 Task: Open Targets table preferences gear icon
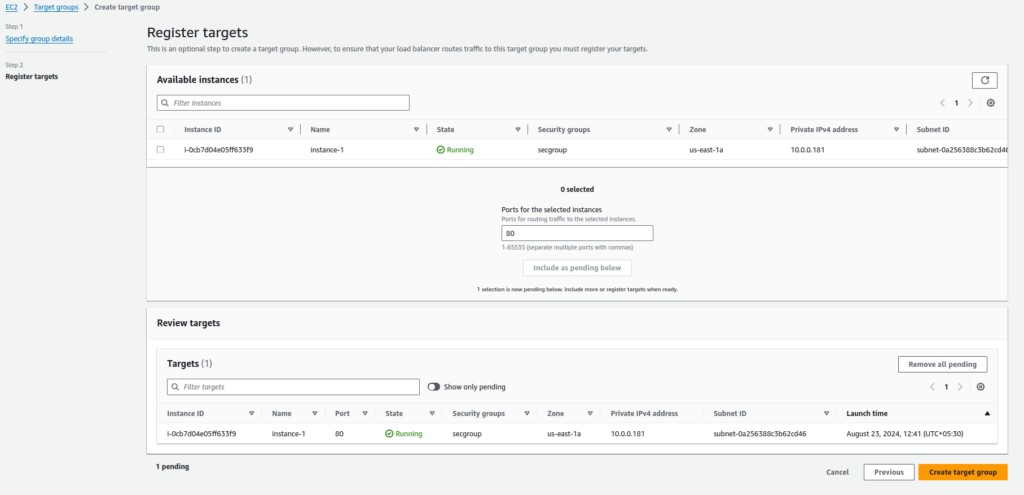tap(980, 387)
